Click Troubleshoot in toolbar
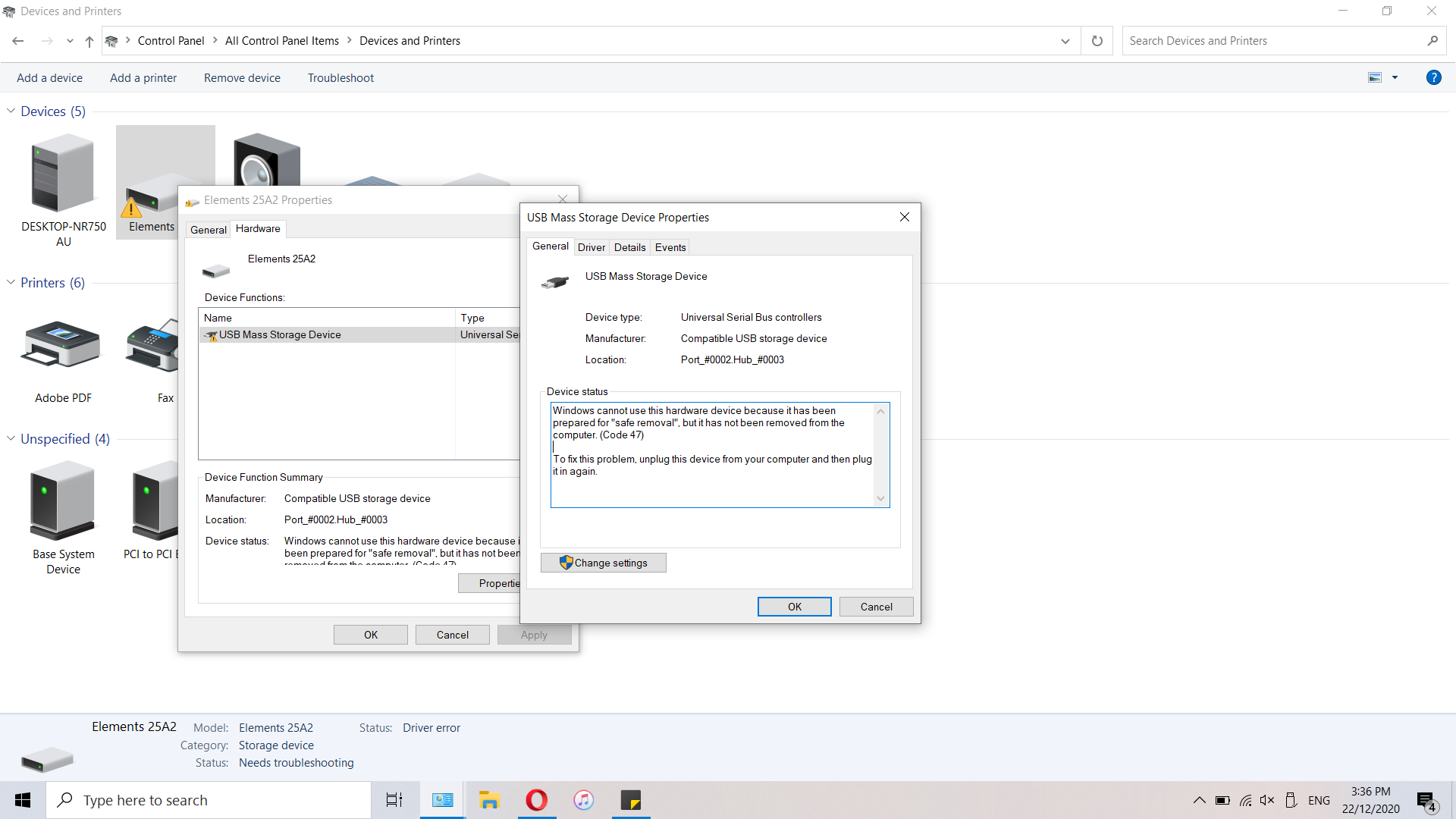The height and width of the screenshot is (819, 1456). tap(340, 78)
